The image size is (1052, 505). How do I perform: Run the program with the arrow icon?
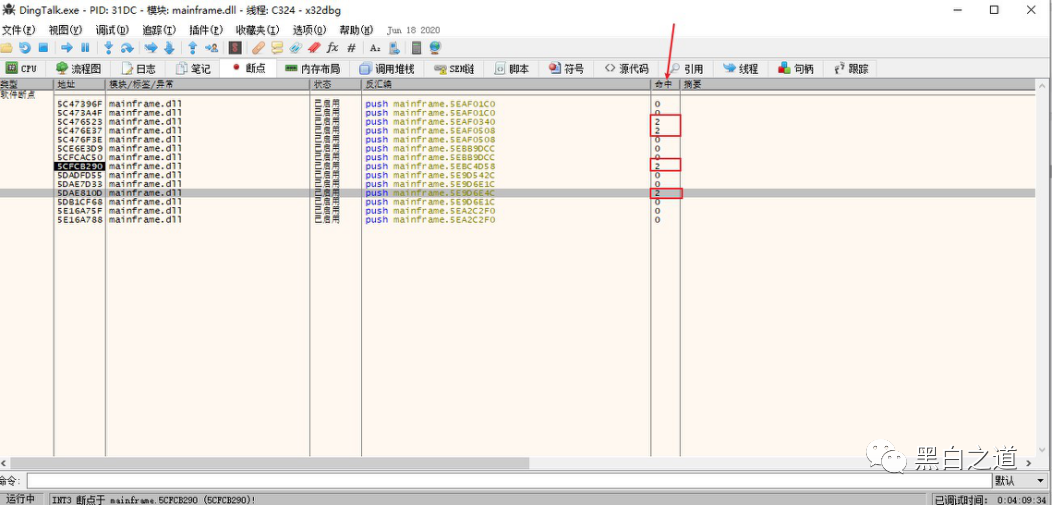tap(67, 48)
